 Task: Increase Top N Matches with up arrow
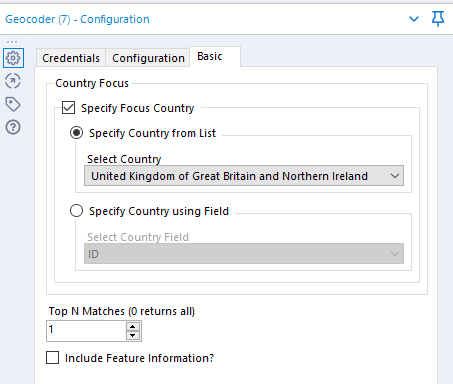[x=133, y=326]
